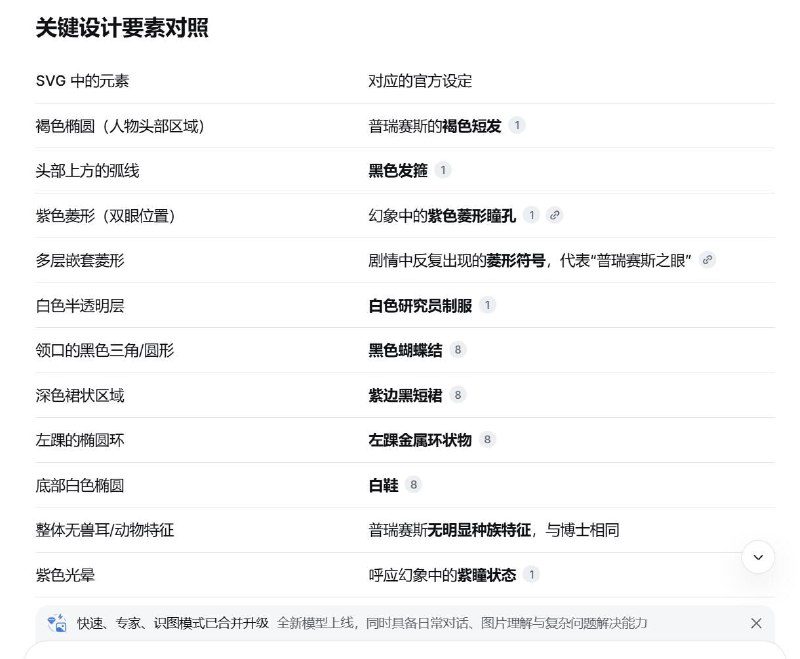Click the bold text 黑色蝴蝶结
This screenshot has width=800, height=659.
pos(405,350)
